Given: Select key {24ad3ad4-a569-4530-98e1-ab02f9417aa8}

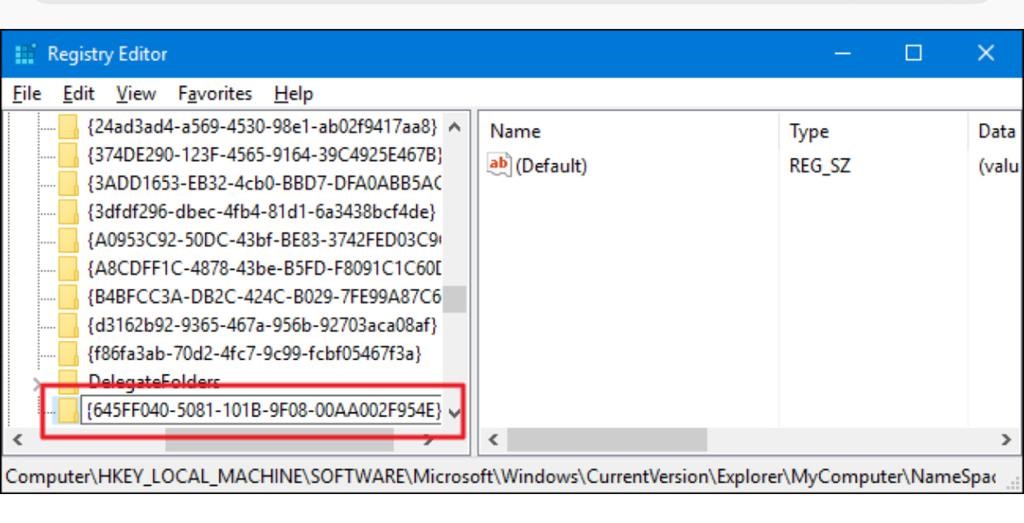Looking at the screenshot, I should point(261,126).
